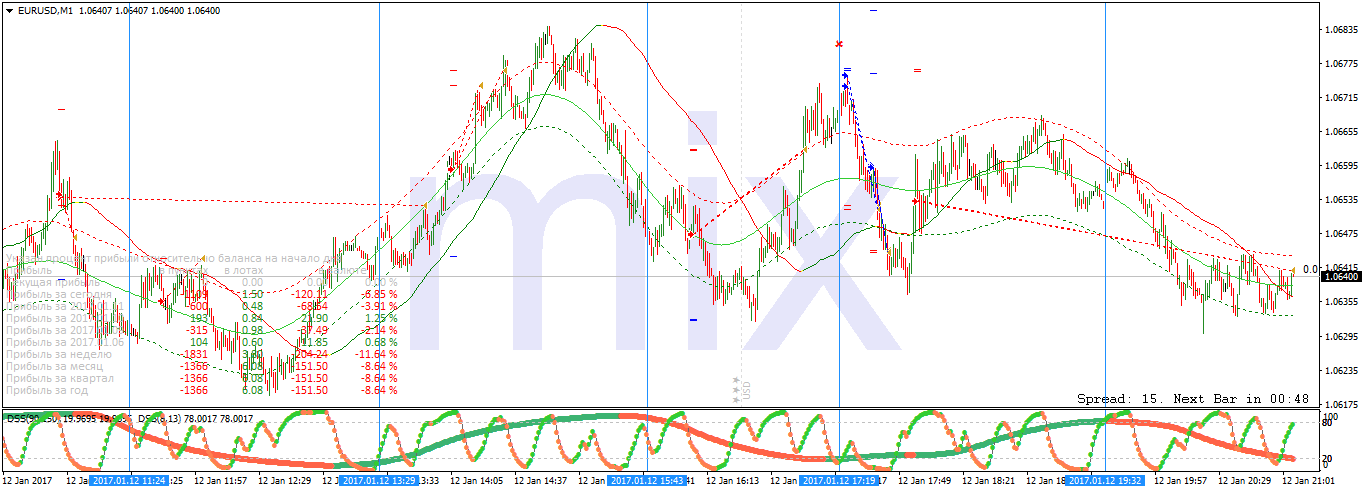Click the triangle icon before EURUSD,M1

point(9,10)
